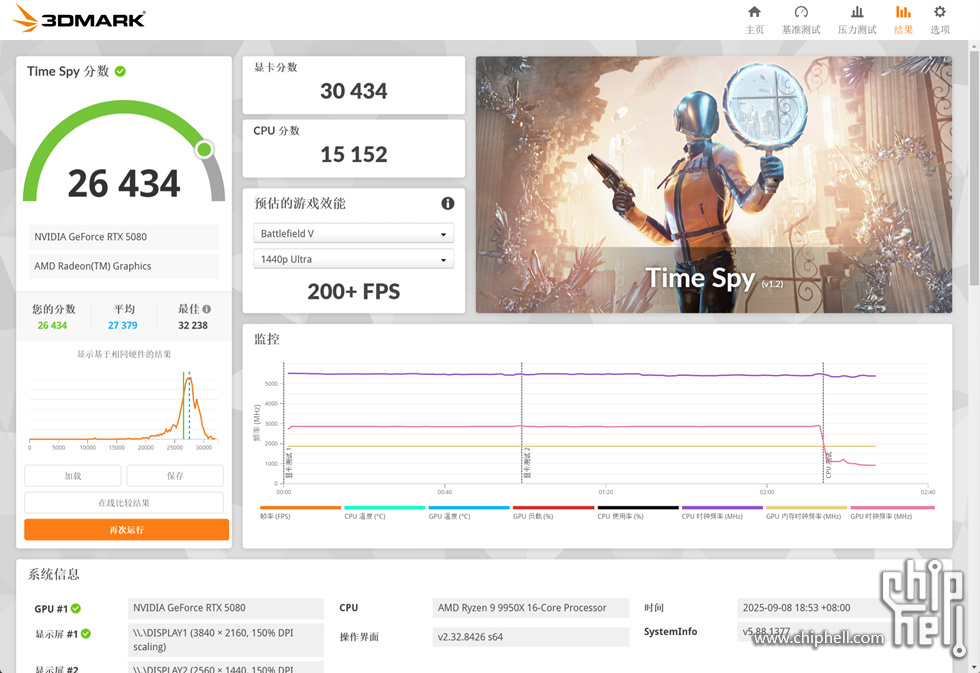Click the 显卡测试 1 marker in monitoring chart
Viewport: 980px width, 673px height.
pos(289,464)
